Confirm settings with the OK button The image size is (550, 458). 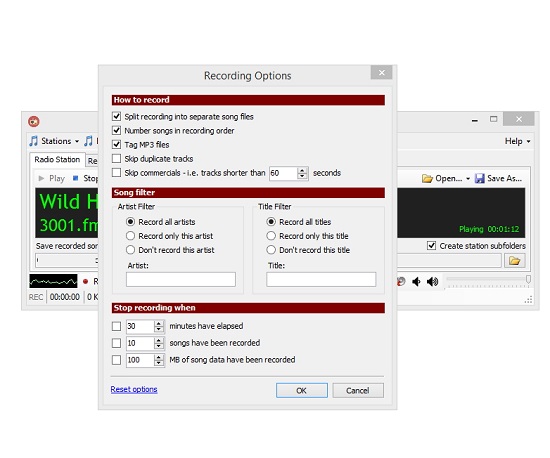click(302, 390)
